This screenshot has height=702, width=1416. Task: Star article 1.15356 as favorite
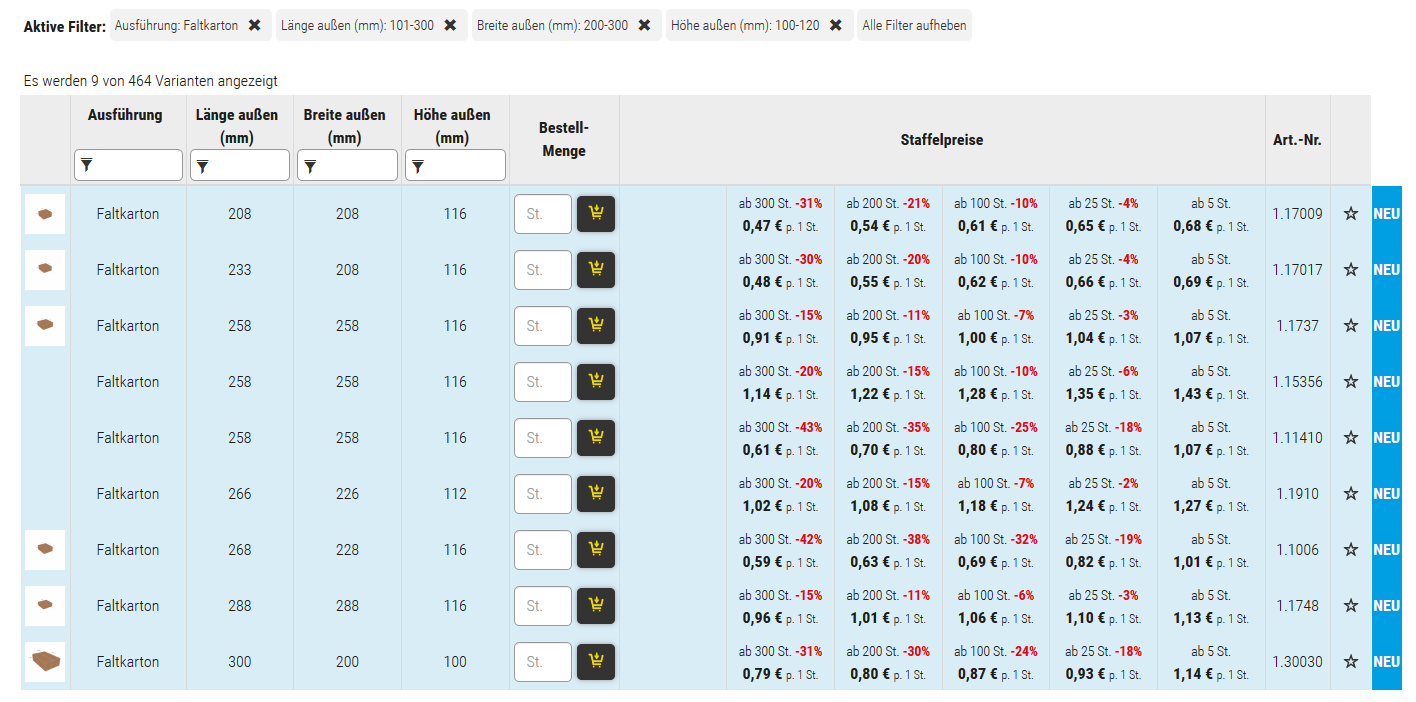[1351, 382]
